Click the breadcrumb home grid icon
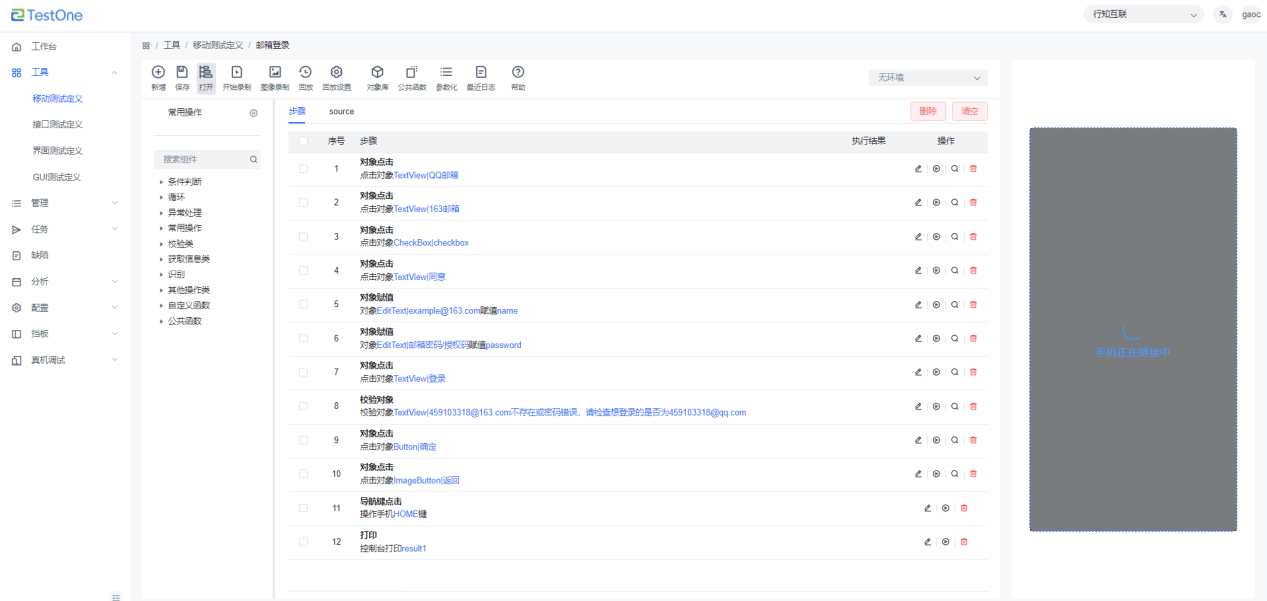The height and width of the screenshot is (601, 1267). [146, 45]
